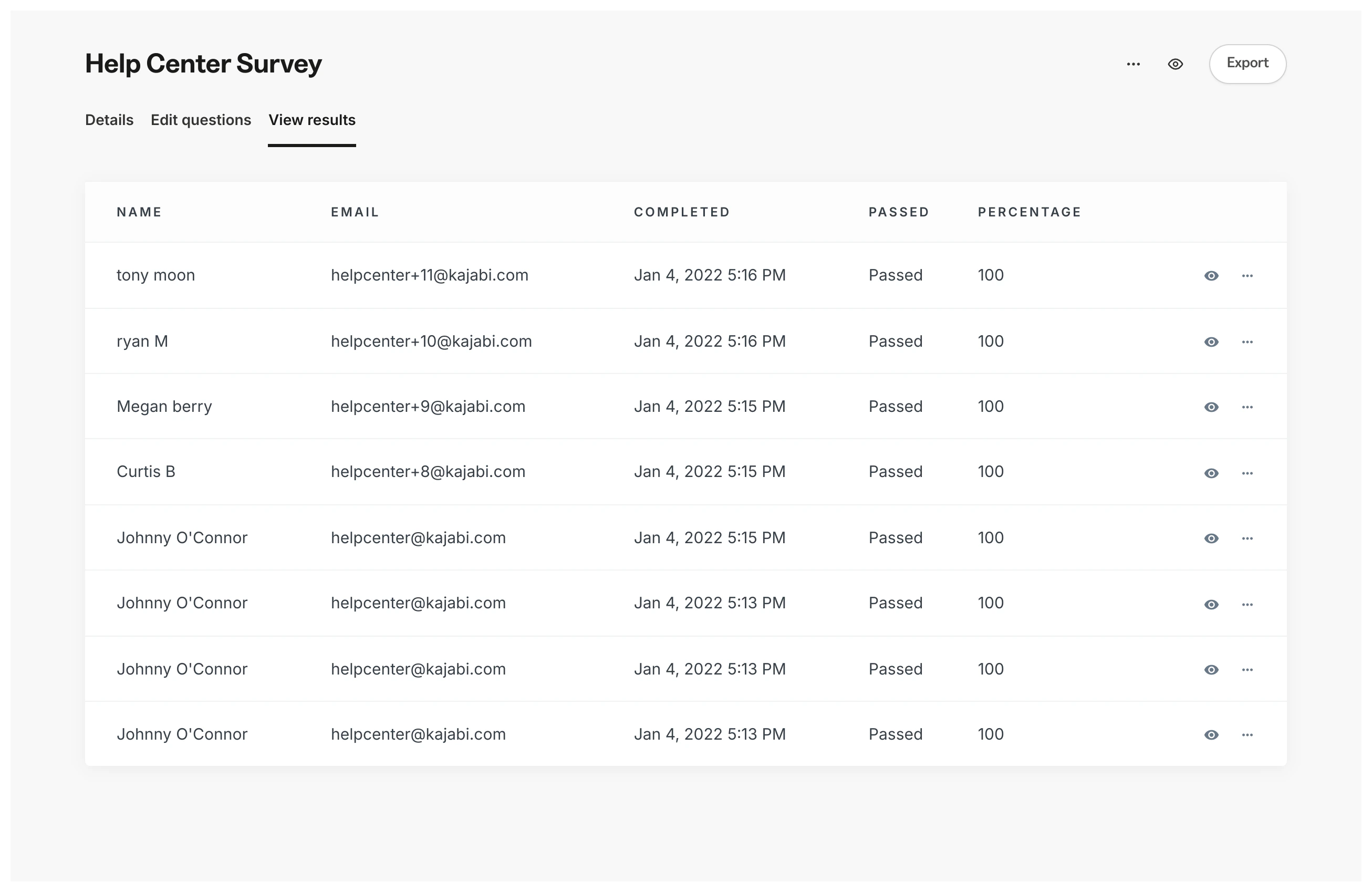
Task: Open the overflow menu for ryan M
Action: pyautogui.click(x=1248, y=341)
